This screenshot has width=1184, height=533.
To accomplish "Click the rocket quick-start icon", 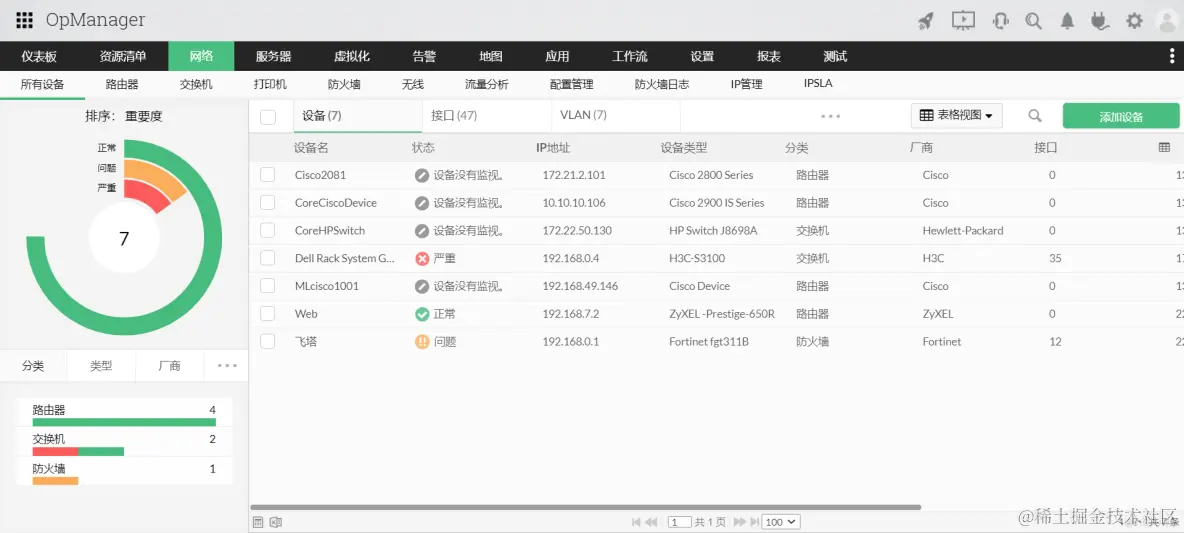I will tap(926, 21).
